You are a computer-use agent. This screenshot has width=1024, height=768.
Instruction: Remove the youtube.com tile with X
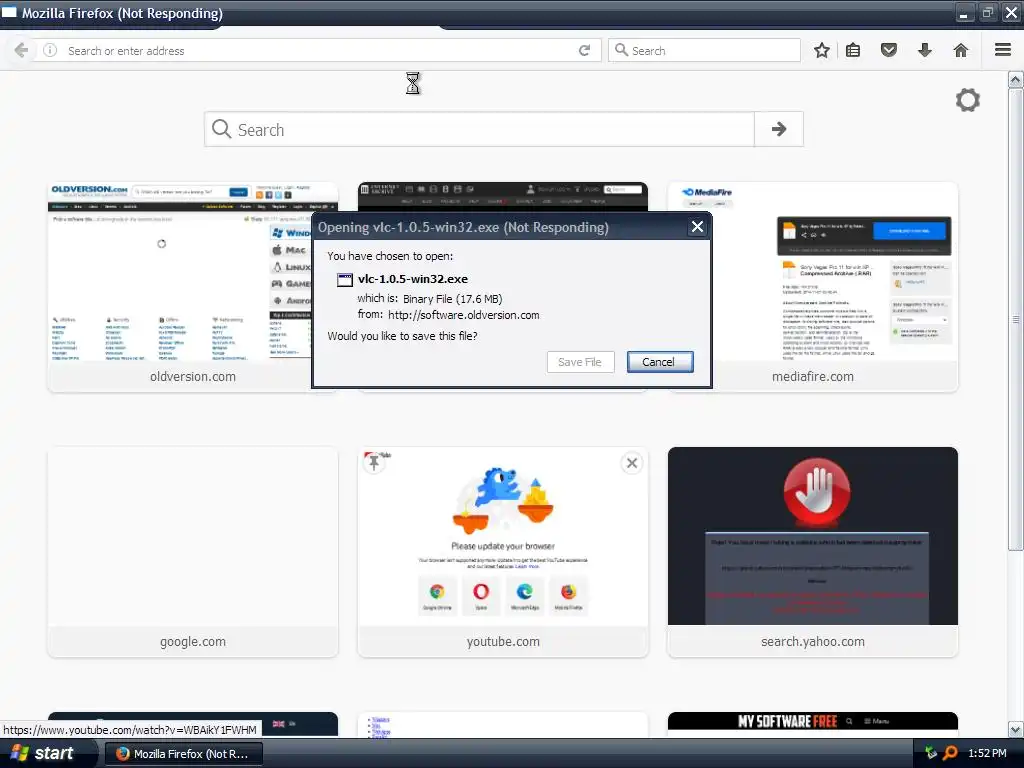tap(632, 463)
